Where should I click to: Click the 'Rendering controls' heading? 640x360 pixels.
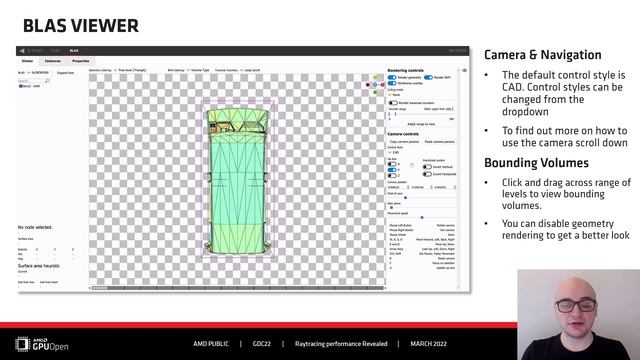[x=405, y=71]
